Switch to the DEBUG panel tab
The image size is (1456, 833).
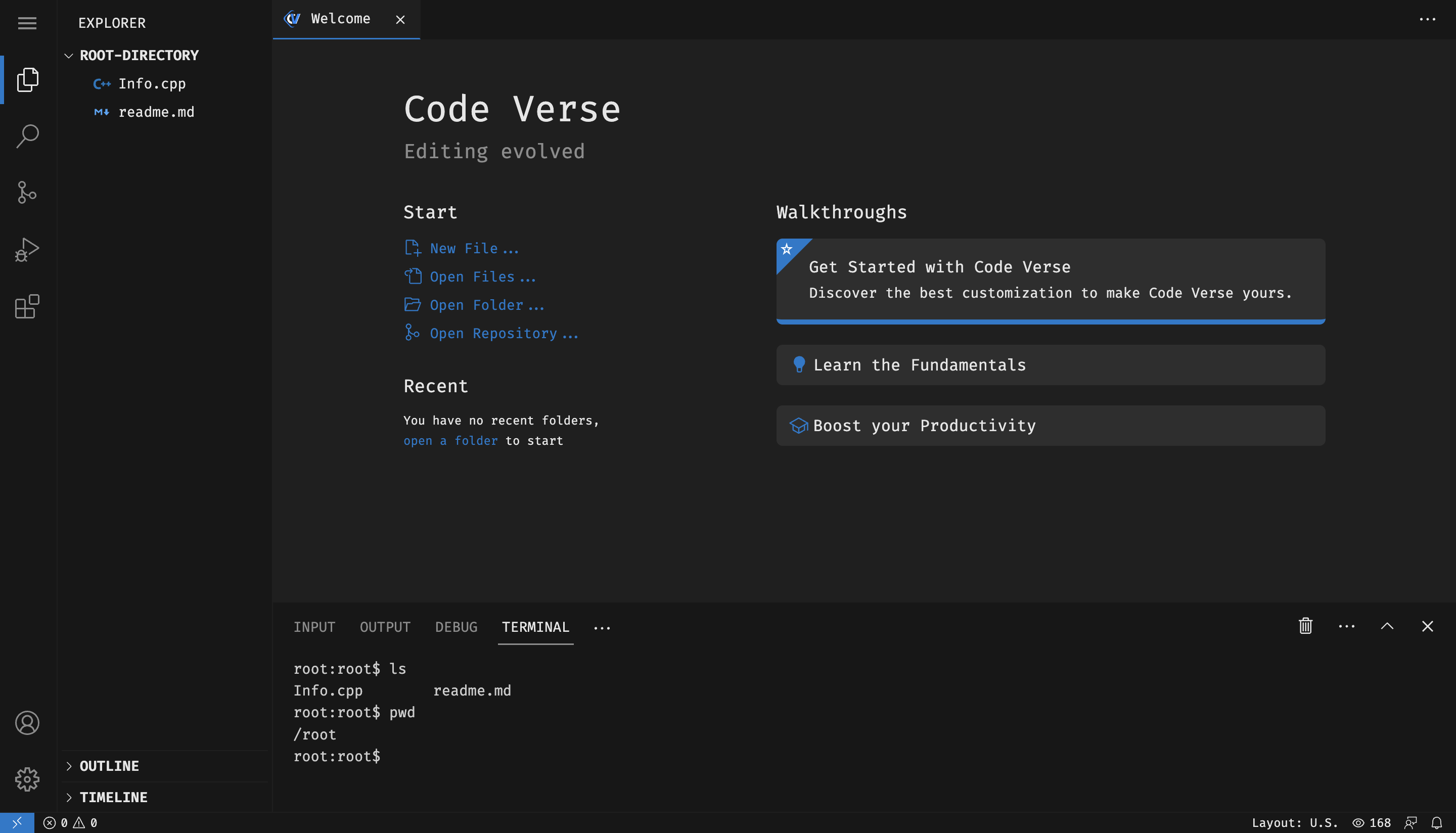[x=456, y=627]
